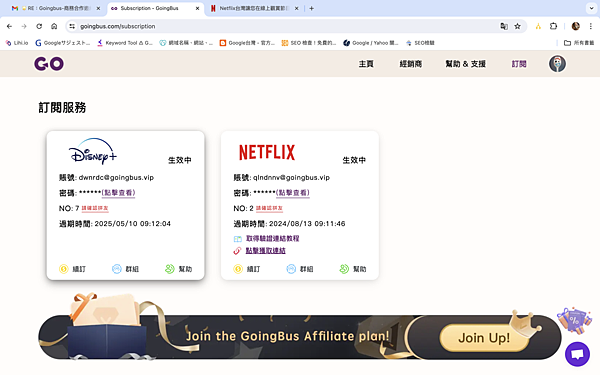Screen dimensions: 600x375
Task: Close the Gmail Goingbus tab
Action: click(x=98, y=8)
